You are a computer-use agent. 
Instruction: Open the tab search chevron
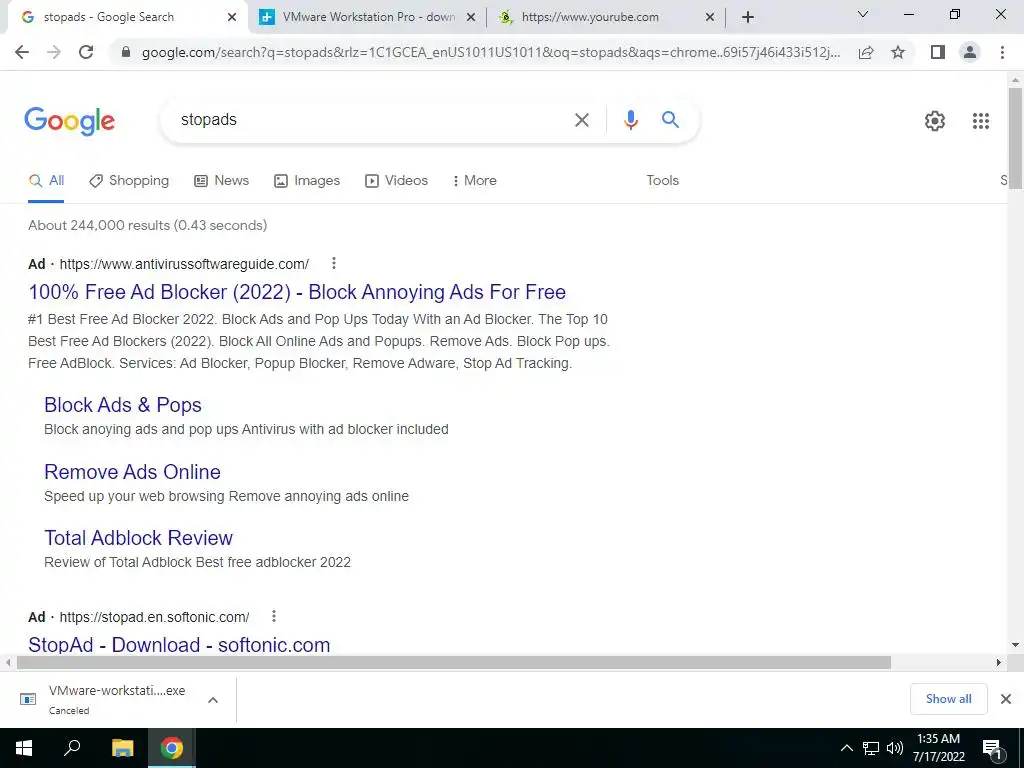pos(863,14)
